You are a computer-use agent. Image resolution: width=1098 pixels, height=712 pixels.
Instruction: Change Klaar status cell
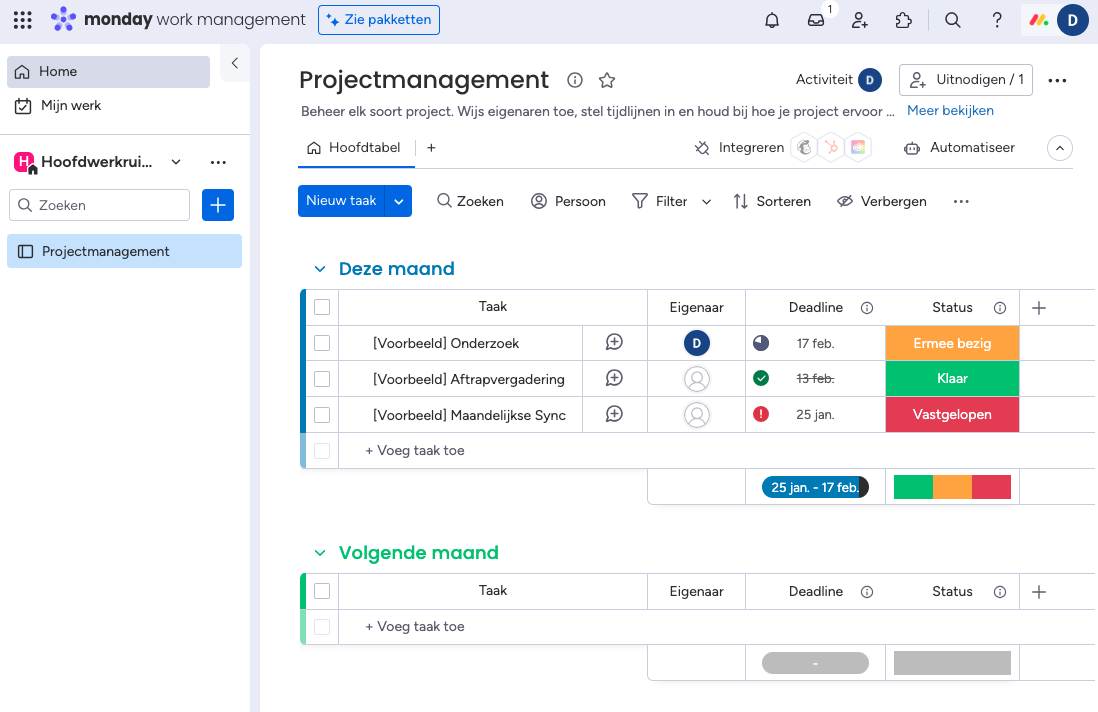click(x=952, y=379)
